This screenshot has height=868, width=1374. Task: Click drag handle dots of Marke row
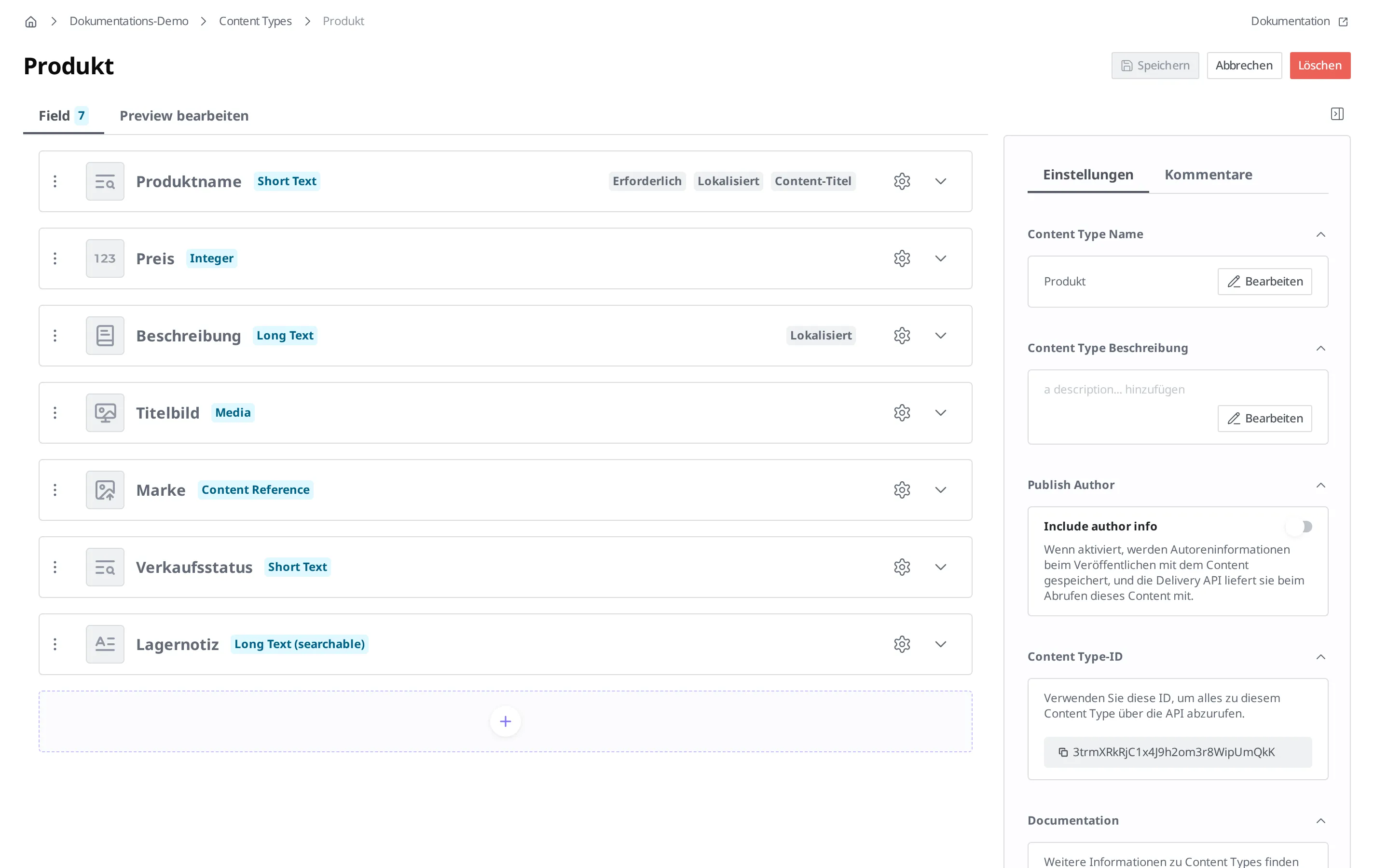point(55,490)
